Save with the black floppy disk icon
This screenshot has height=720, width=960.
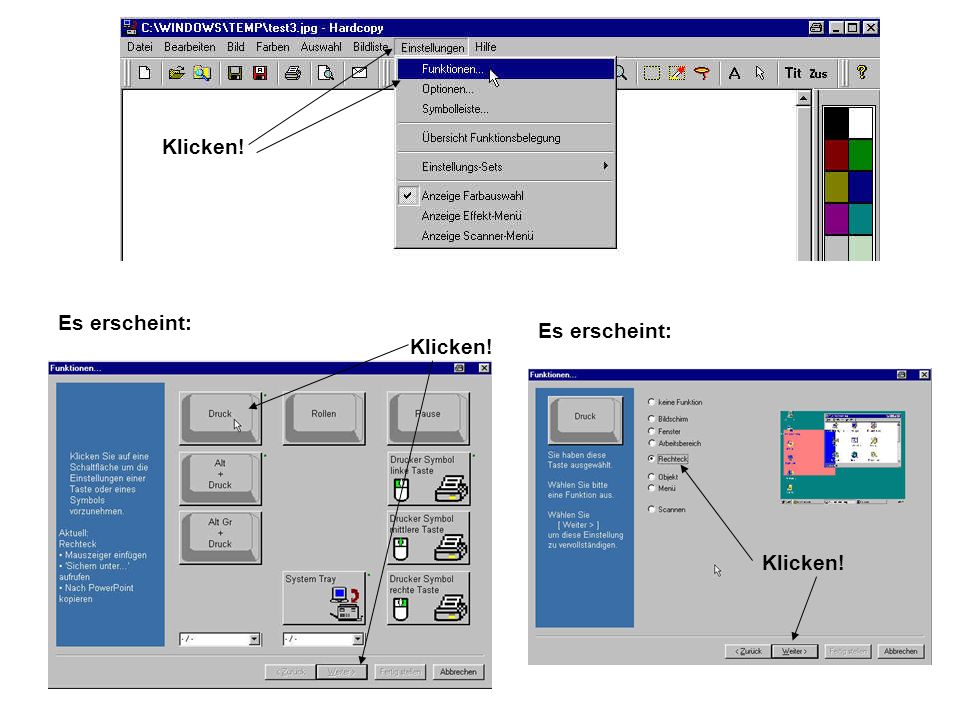[x=234, y=73]
